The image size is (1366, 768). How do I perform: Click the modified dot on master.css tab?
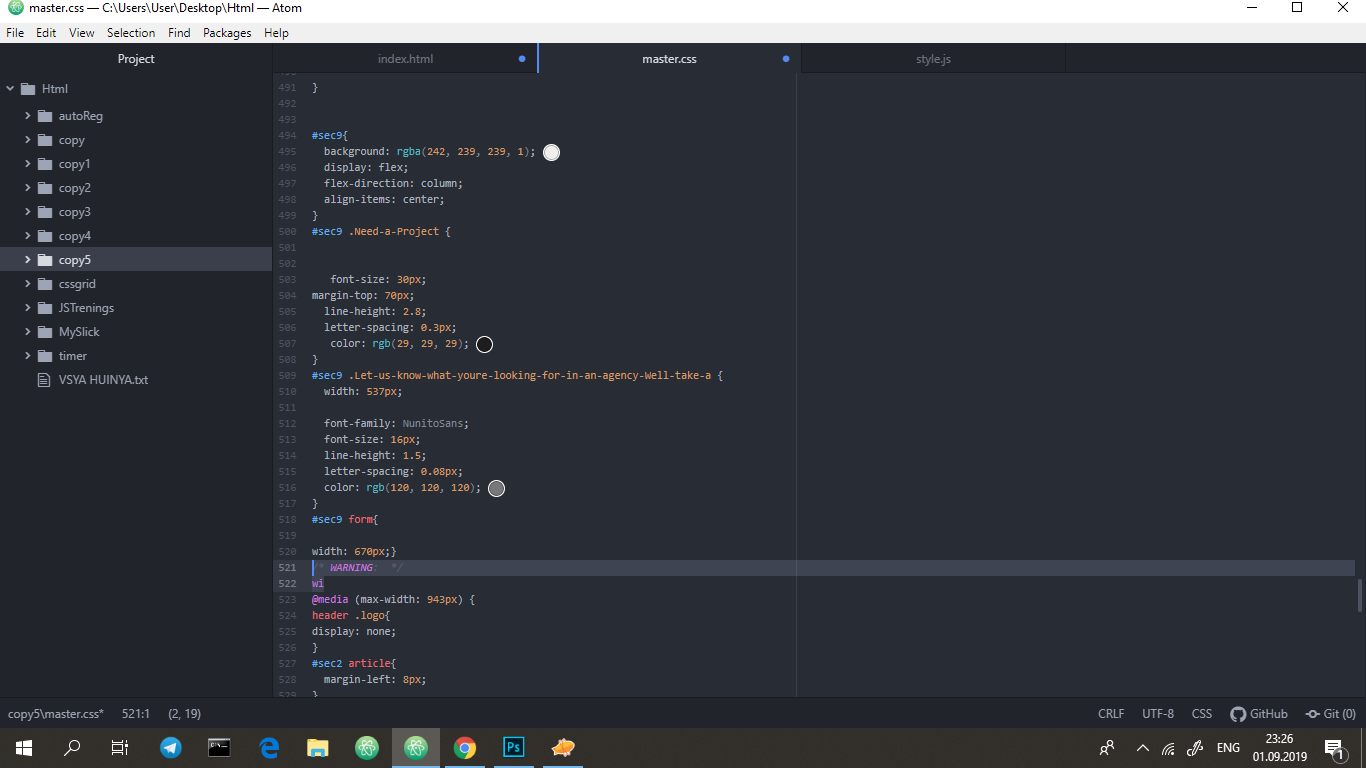pos(786,59)
